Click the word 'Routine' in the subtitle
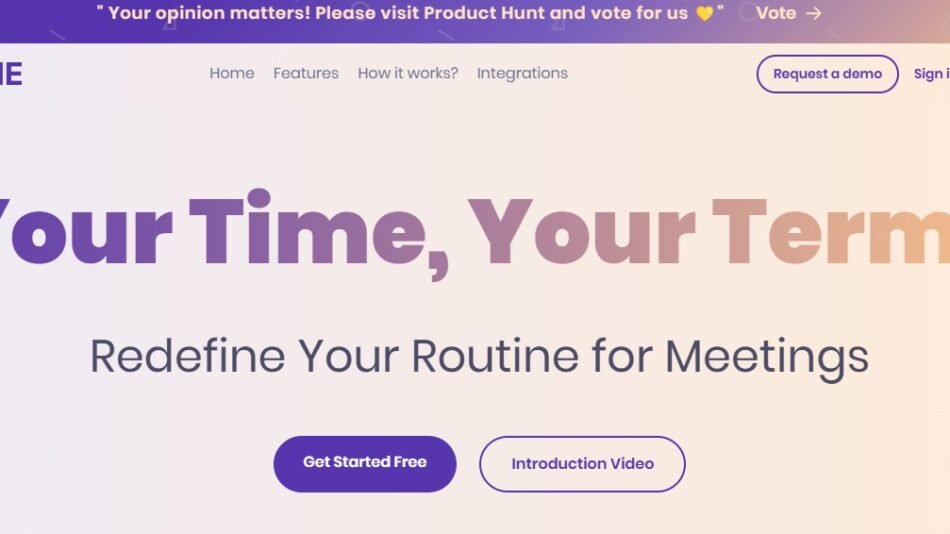This screenshot has width=950, height=534. point(495,356)
